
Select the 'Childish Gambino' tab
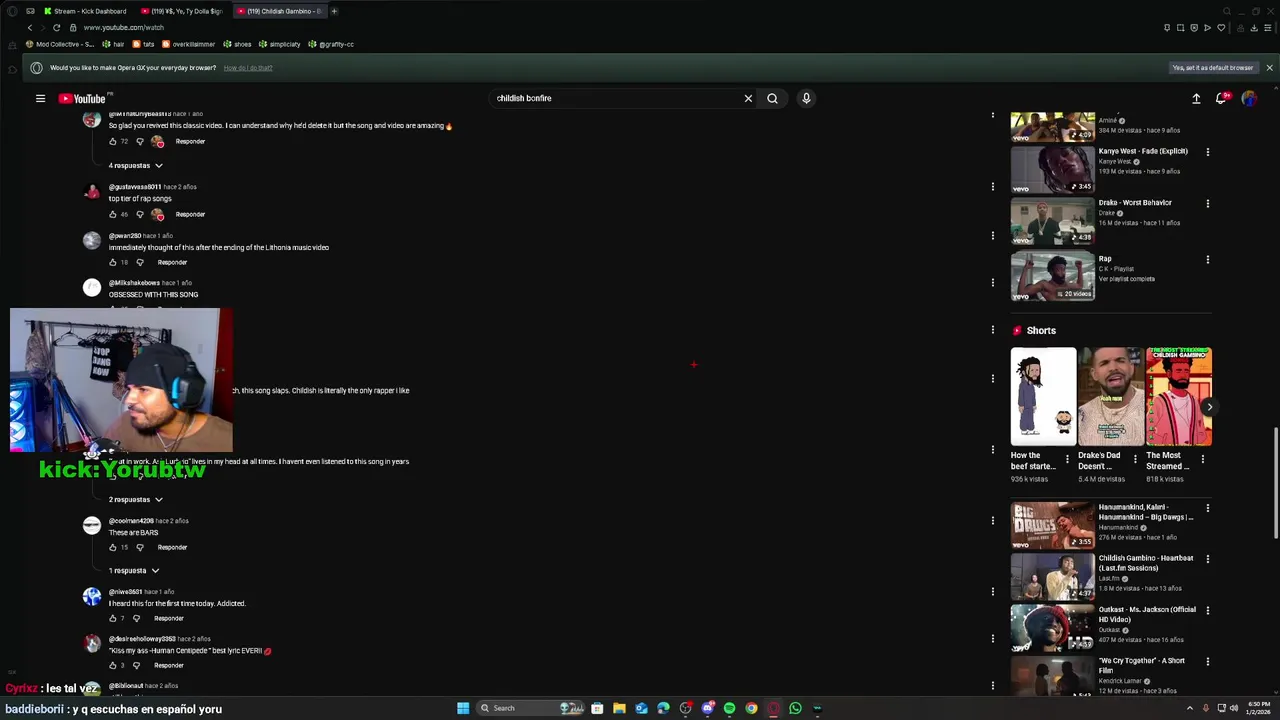coord(280,11)
